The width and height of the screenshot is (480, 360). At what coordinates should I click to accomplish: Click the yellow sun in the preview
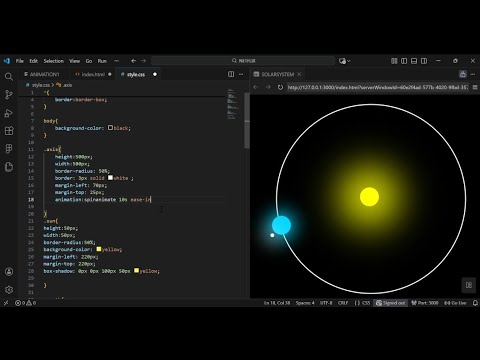(x=369, y=197)
